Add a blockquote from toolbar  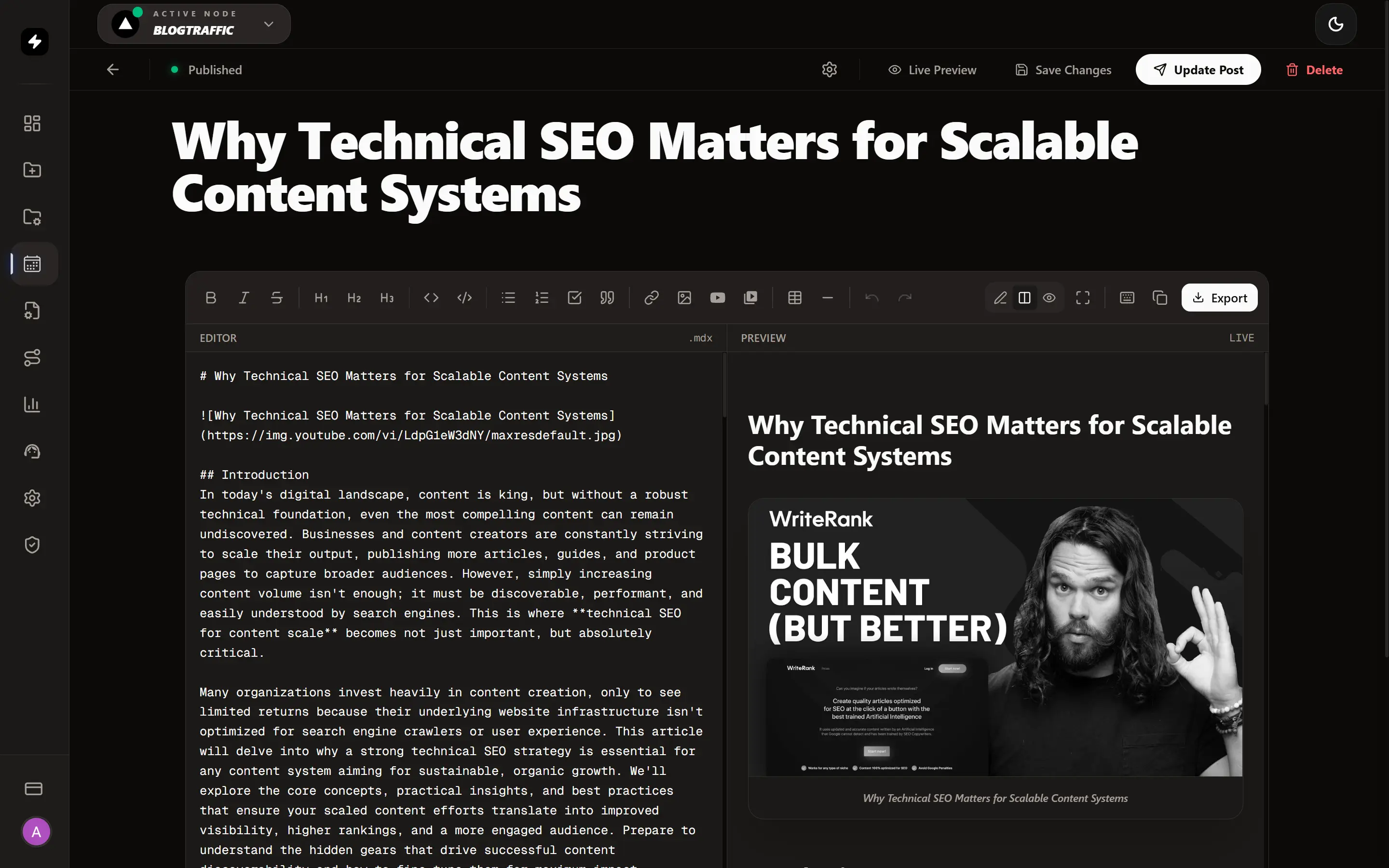coord(607,298)
